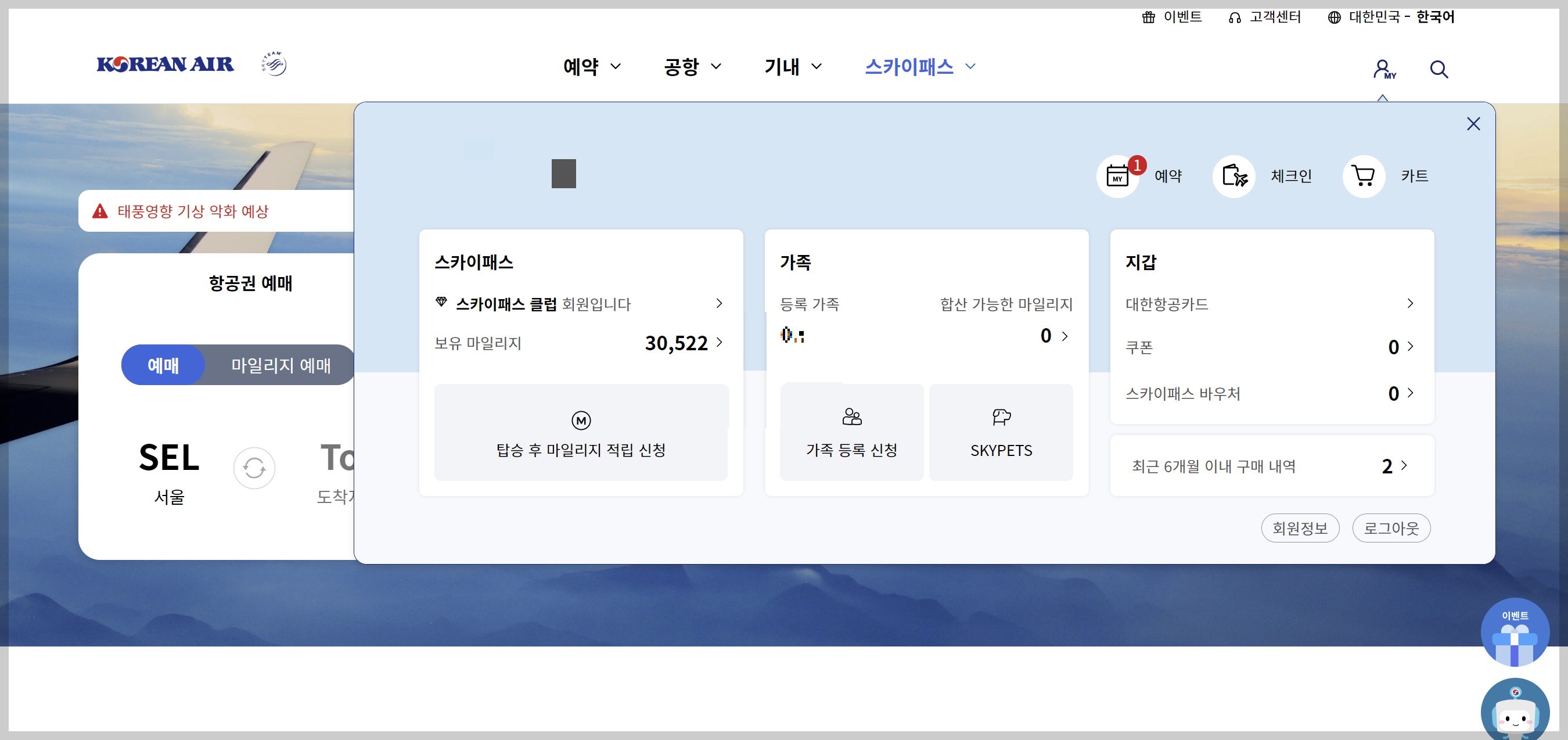Click the 체크인 check-in icon
This screenshot has width=1568, height=740.
click(1235, 177)
